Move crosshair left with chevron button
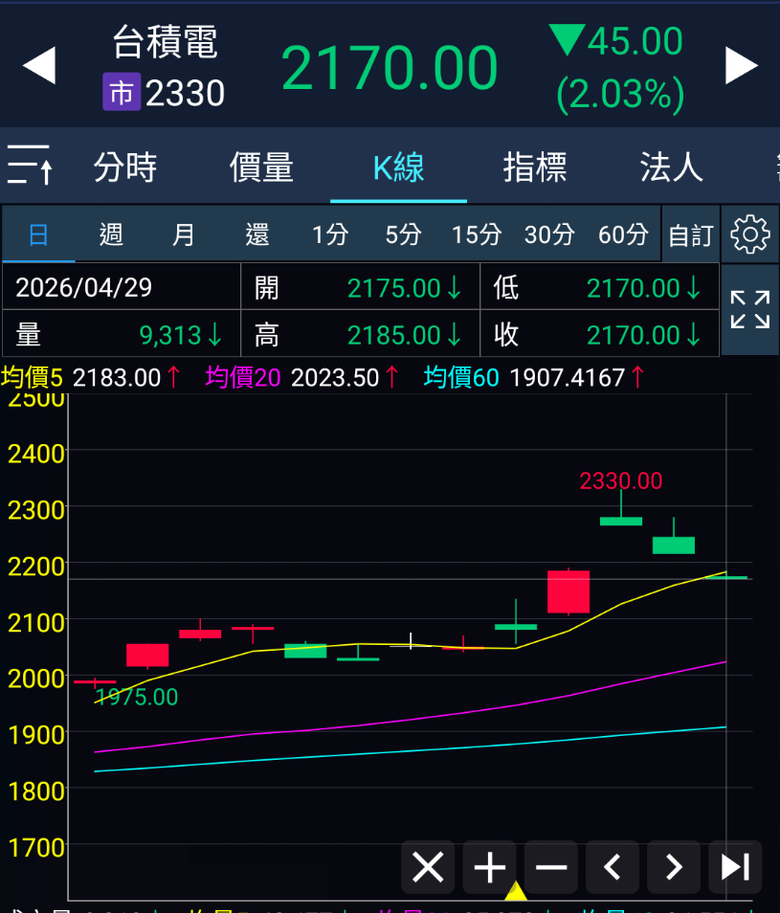This screenshot has height=913, width=780. tap(612, 867)
